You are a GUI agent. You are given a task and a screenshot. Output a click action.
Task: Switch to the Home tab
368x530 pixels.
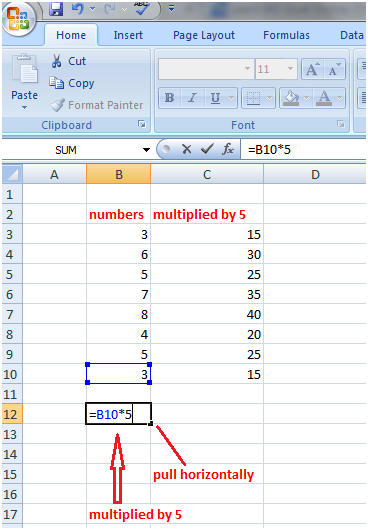click(x=71, y=35)
